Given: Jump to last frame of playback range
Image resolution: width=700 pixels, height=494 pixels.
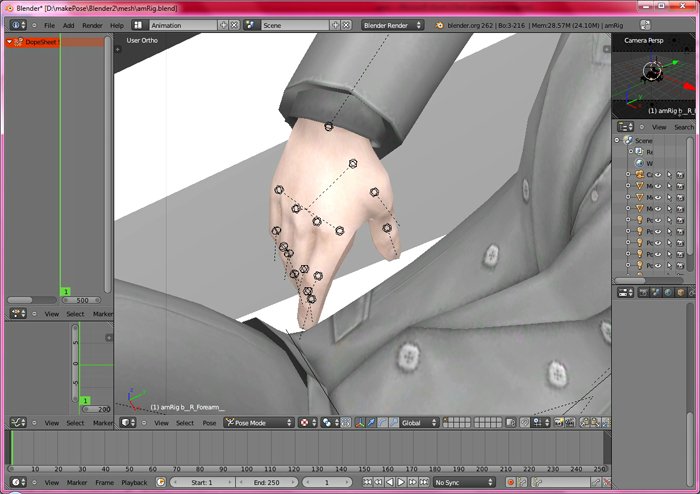Looking at the screenshot, I should click(x=424, y=482).
